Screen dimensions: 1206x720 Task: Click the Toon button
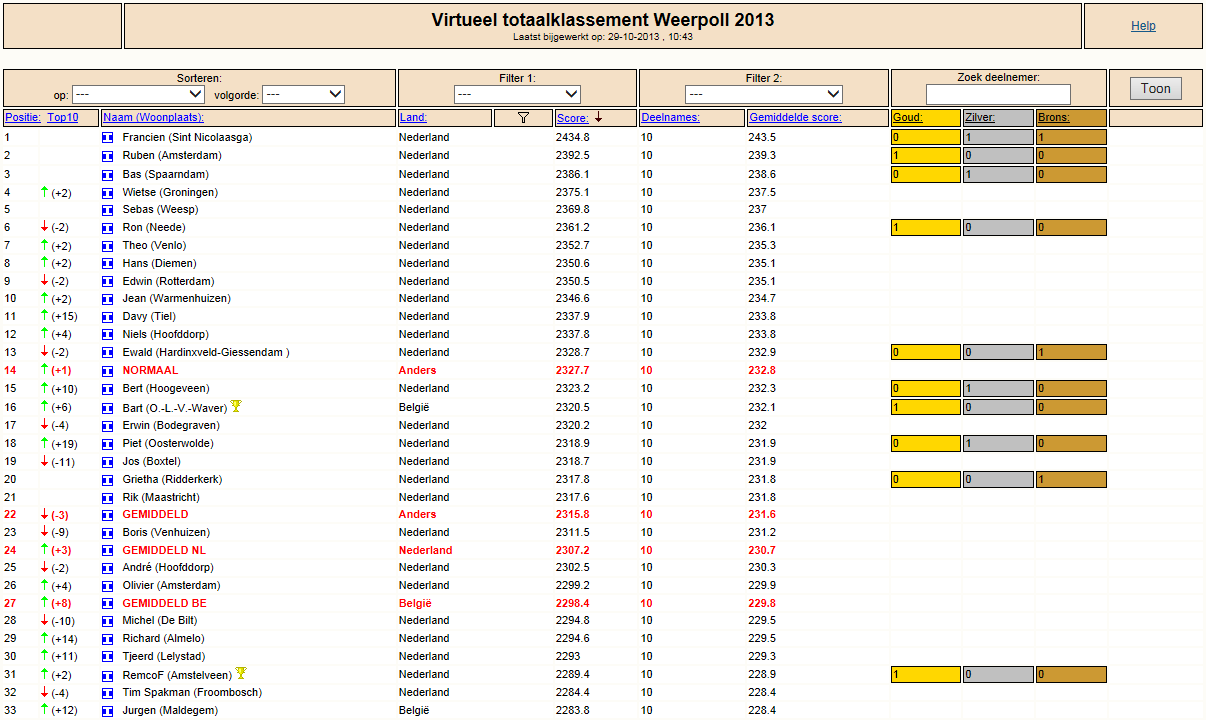[1156, 88]
